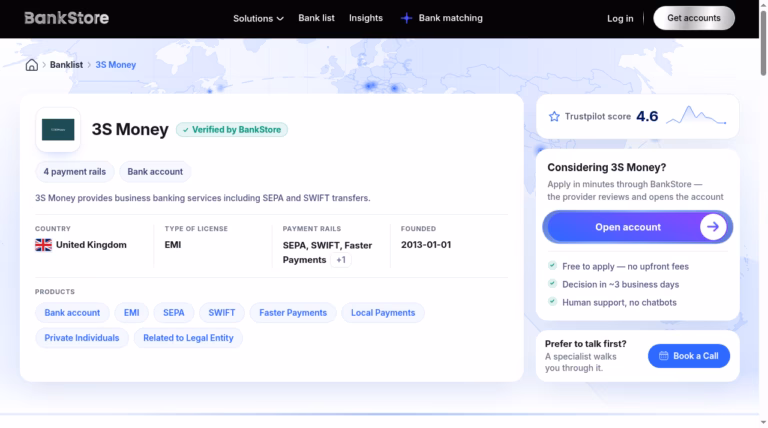
Task: Click the Considering 3S Money? heading
Action: (x=606, y=167)
